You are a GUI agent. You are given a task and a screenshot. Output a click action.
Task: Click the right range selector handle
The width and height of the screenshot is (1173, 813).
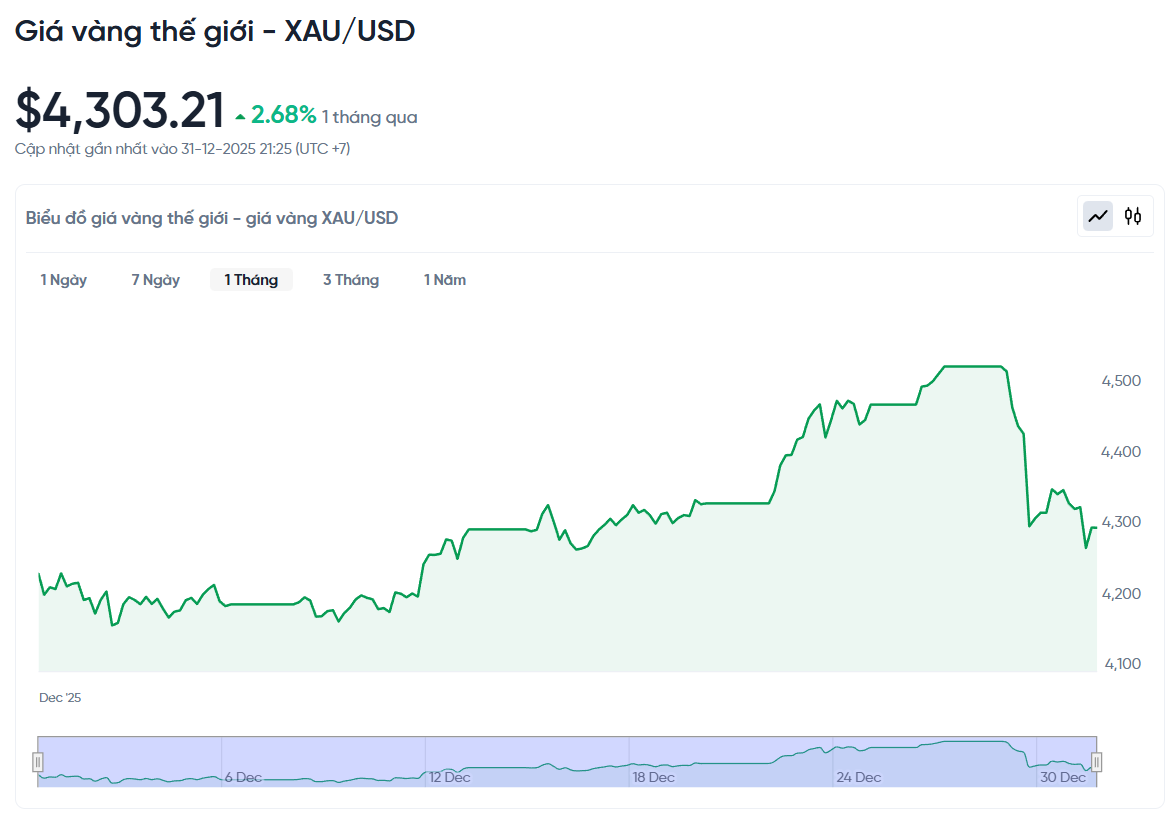[x=1096, y=761]
